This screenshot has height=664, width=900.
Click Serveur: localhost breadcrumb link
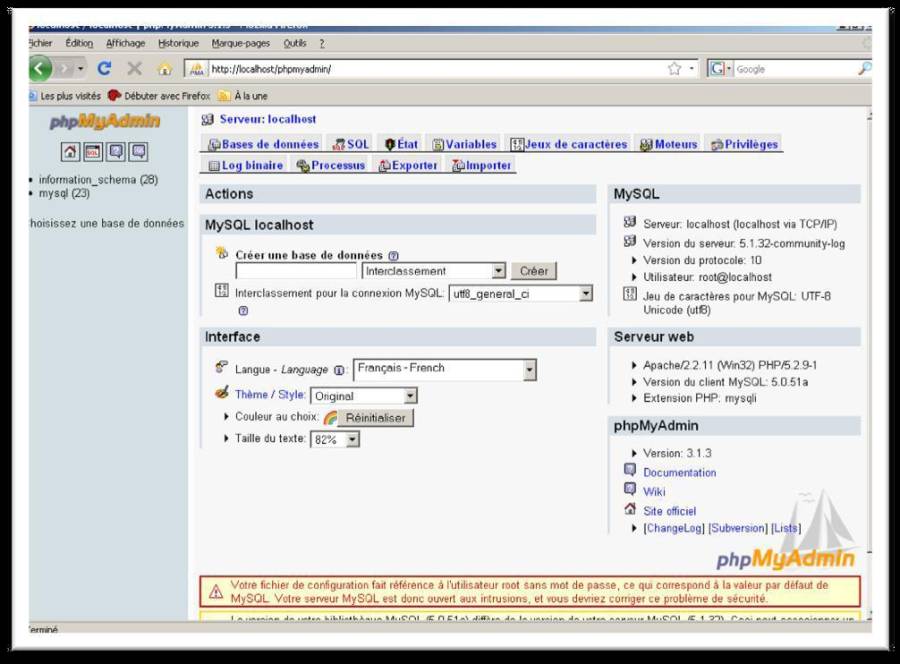(x=267, y=119)
